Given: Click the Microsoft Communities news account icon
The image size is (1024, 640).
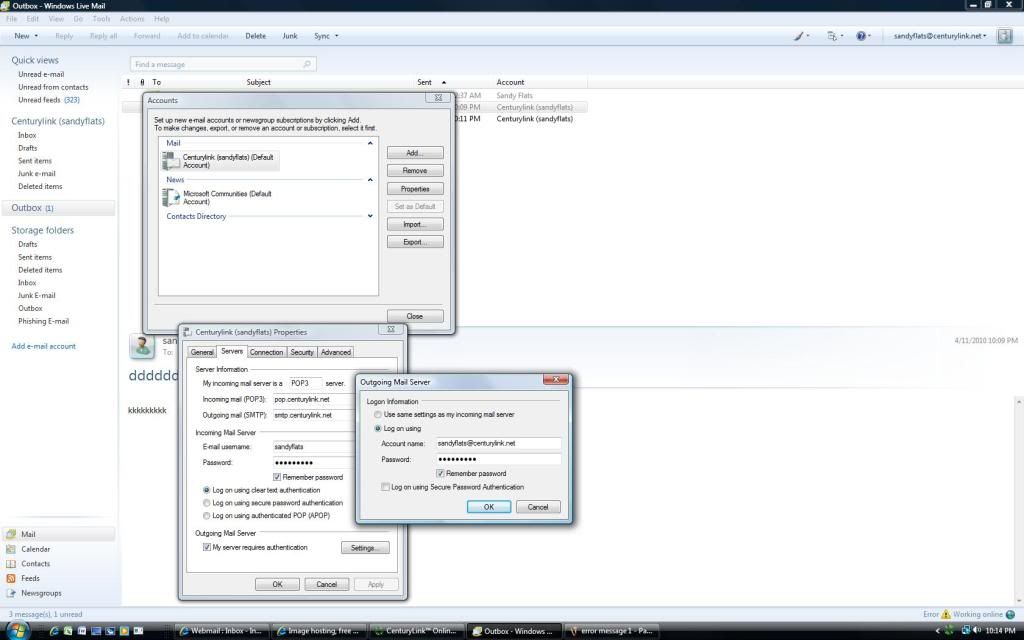Looking at the screenshot, I should tap(171, 197).
